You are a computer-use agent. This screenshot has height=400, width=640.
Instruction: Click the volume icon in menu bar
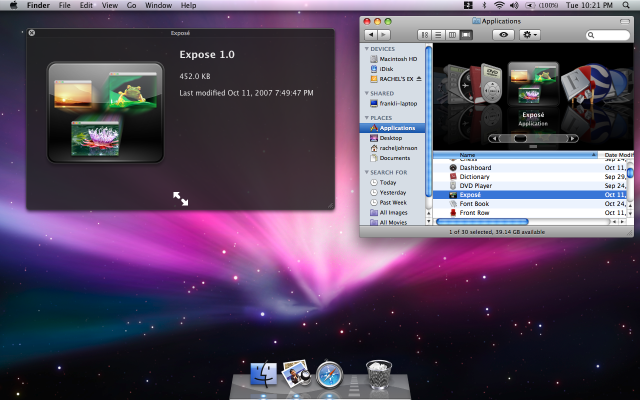pyautogui.click(x=514, y=5)
